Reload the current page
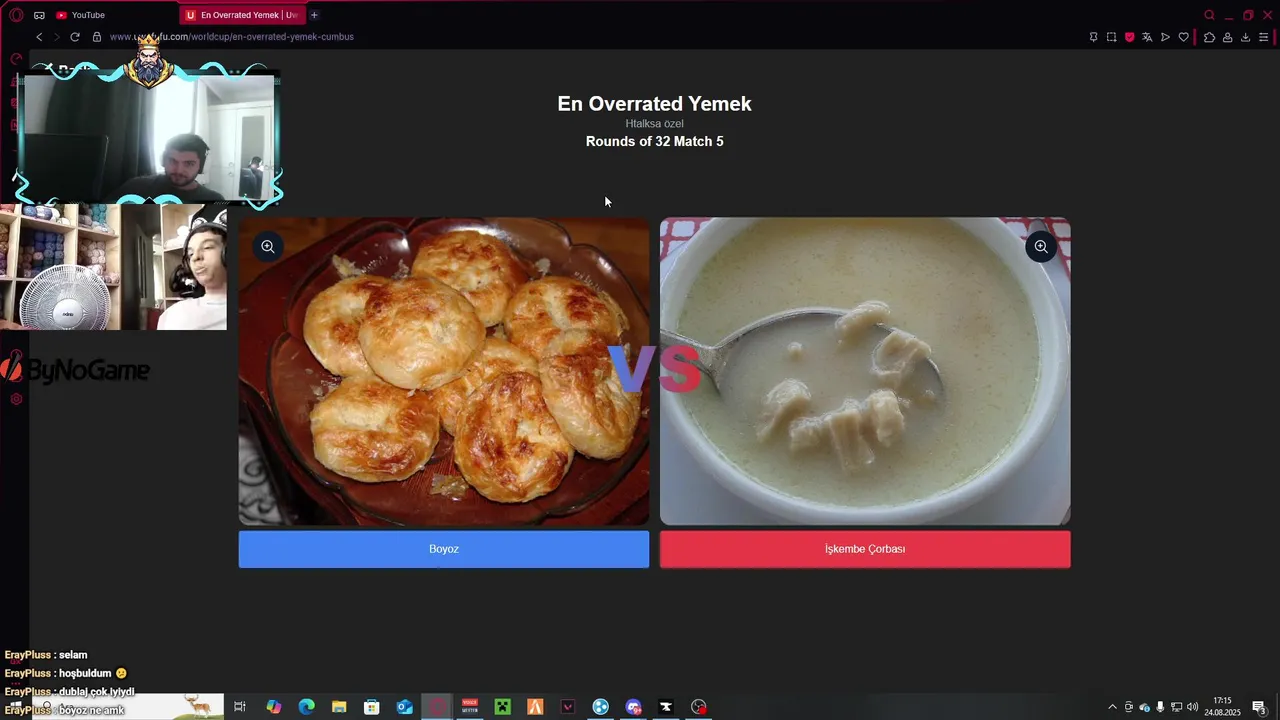The image size is (1280, 720). tap(74, 37)
